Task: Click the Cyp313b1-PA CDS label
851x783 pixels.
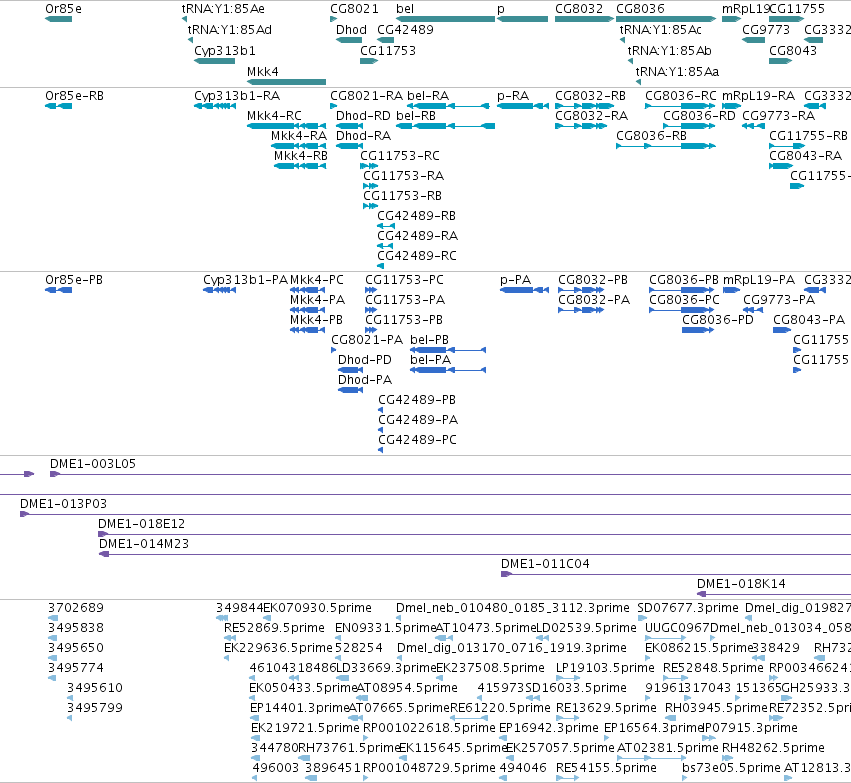Action: tap(245, 280)
